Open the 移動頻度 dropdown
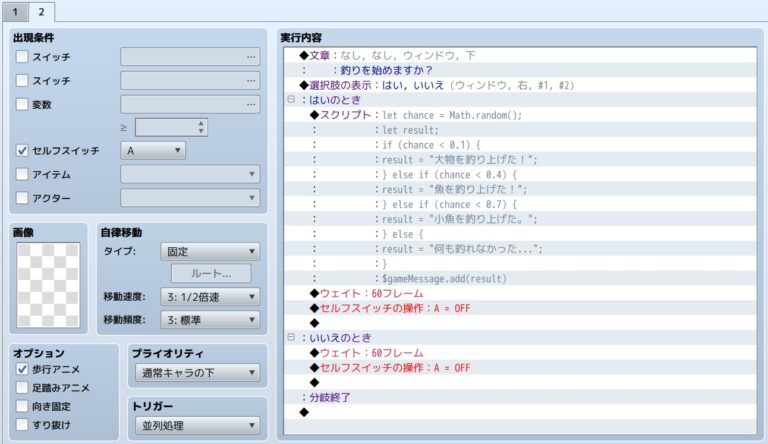 [209, 320]
